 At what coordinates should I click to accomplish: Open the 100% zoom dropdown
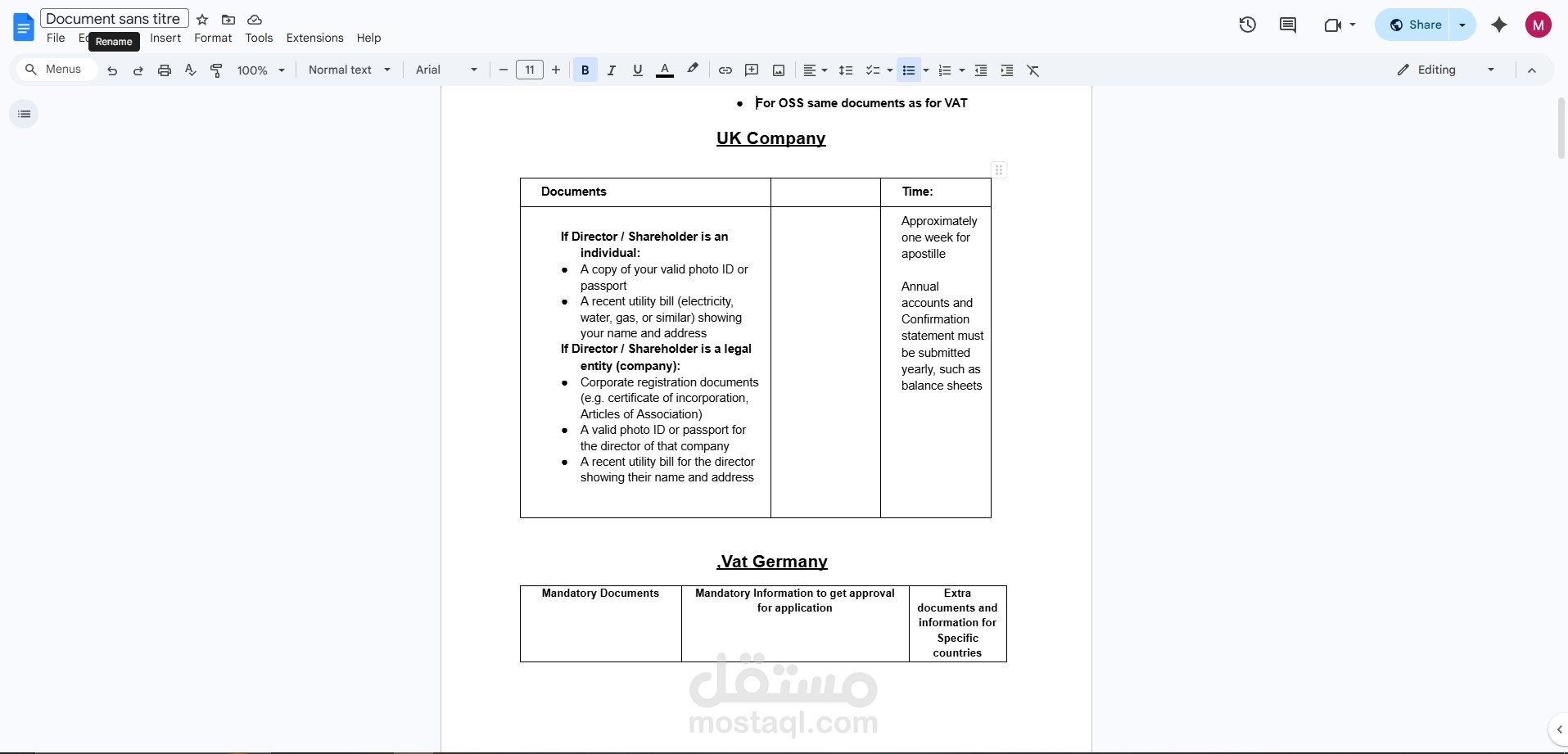[x=260, y=70]
